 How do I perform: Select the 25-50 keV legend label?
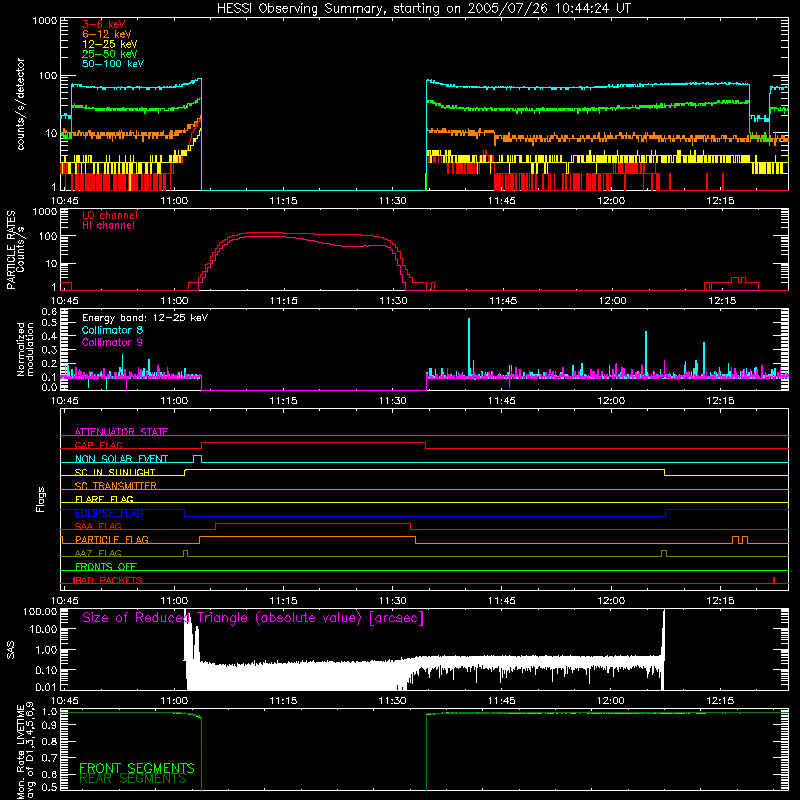pyautogui.click(x=109, y=54)
